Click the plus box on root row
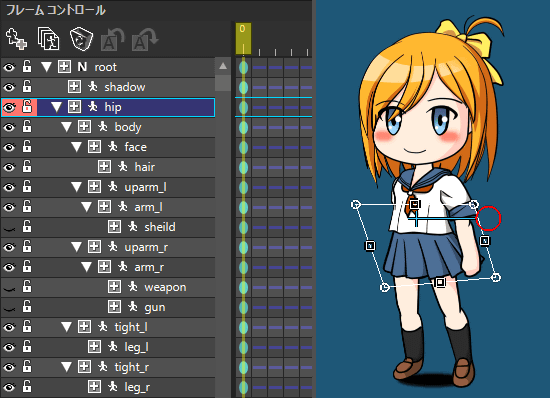Screen dimensions: 550x398 [x=65, y=66]
